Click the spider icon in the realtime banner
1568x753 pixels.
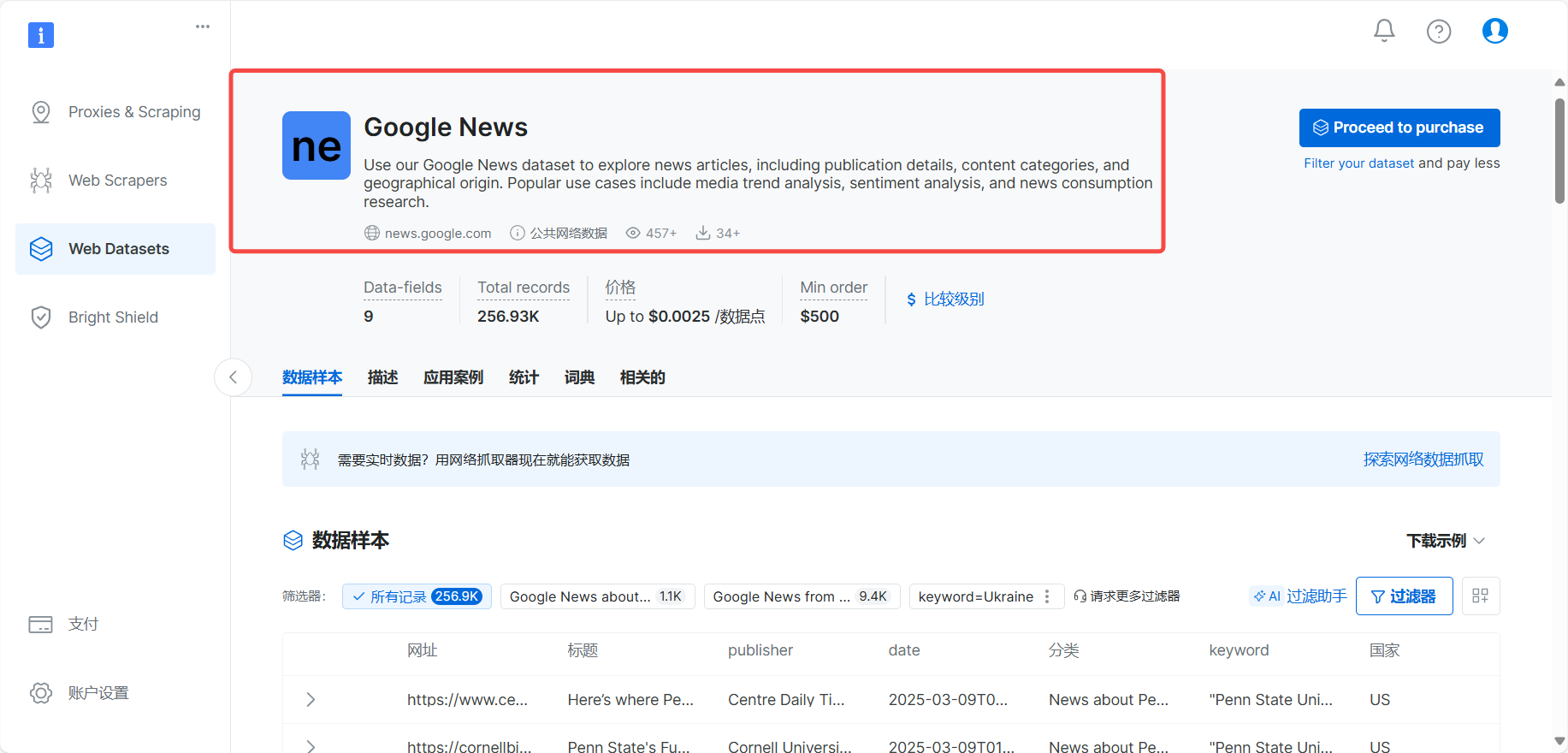310,460
